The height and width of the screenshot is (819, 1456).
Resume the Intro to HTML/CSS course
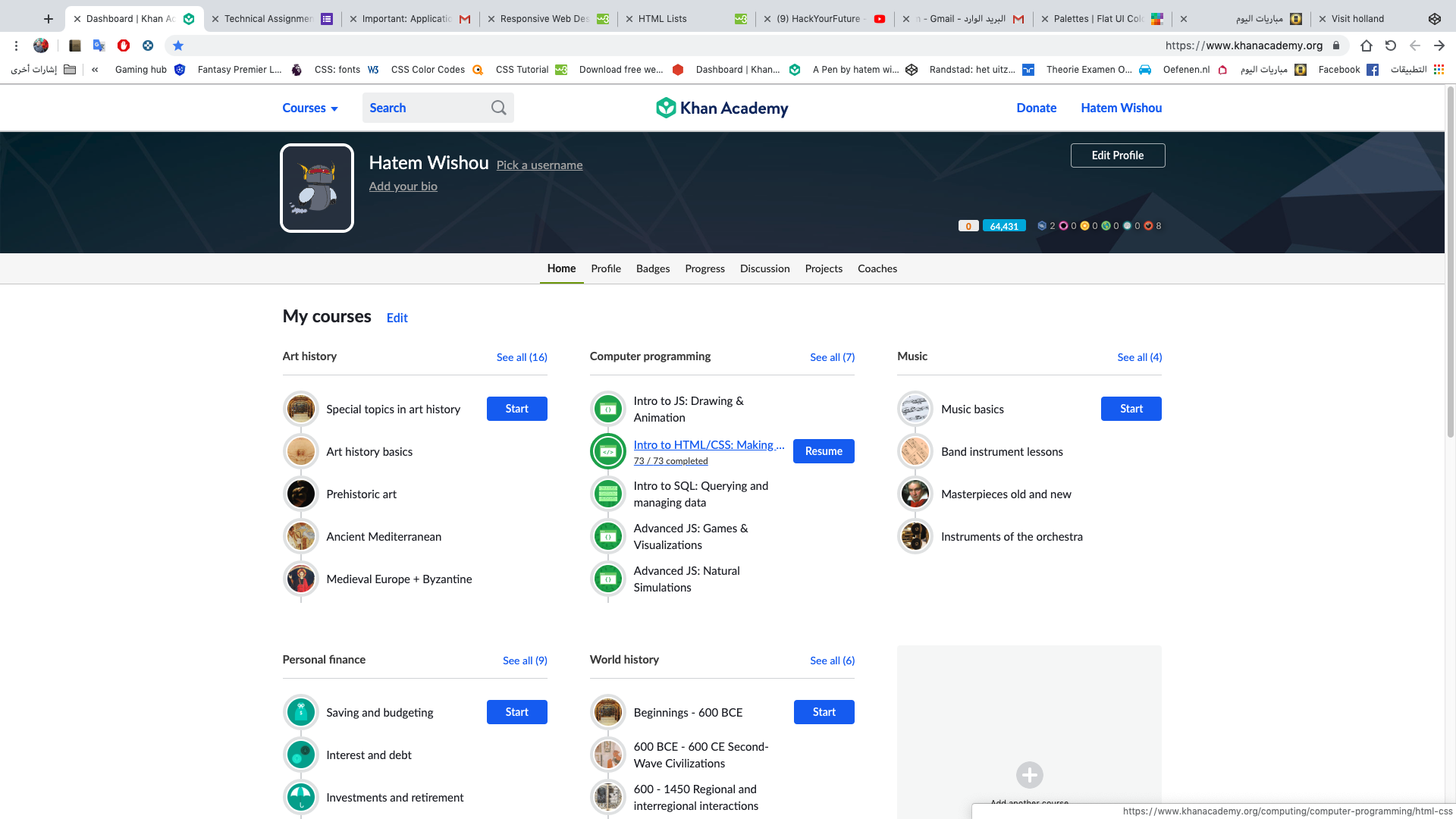coord(824,451)
